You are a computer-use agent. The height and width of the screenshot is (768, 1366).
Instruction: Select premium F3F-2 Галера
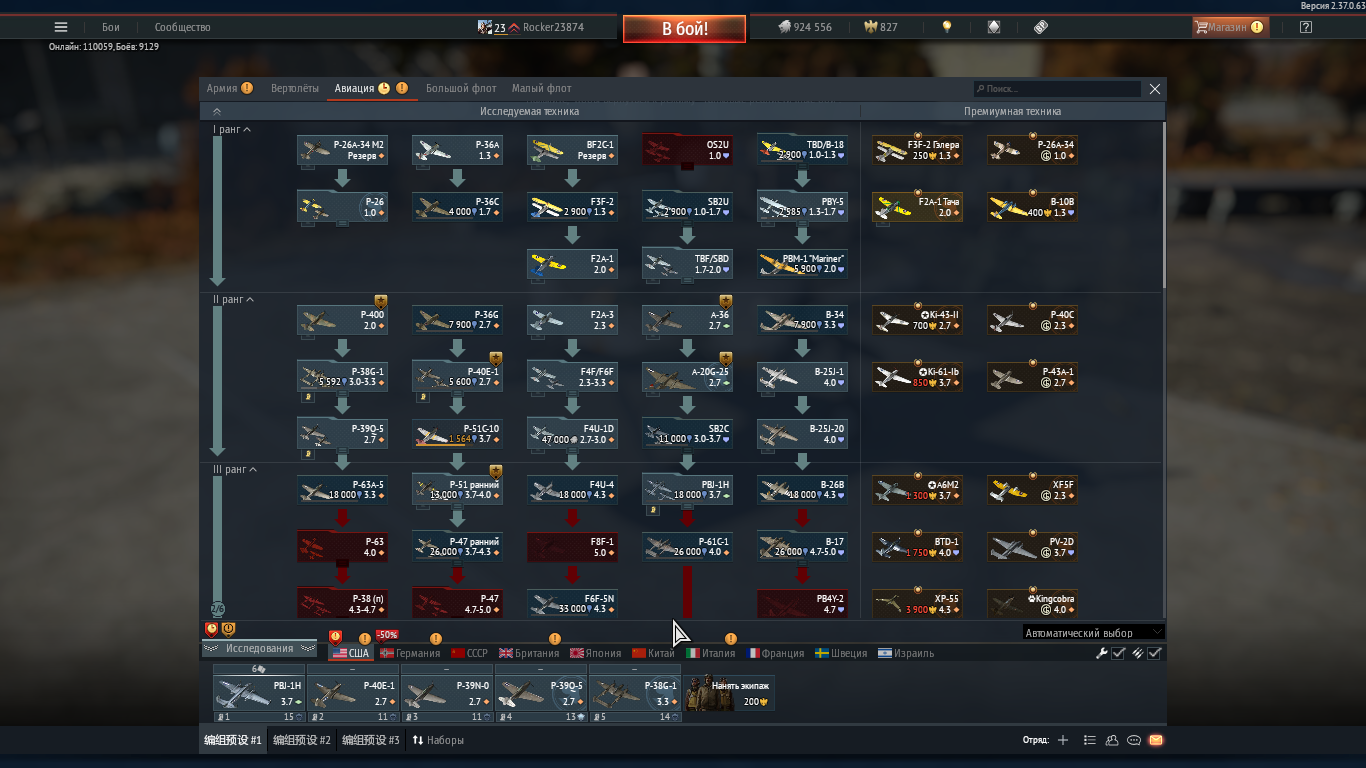pos(917,150)
